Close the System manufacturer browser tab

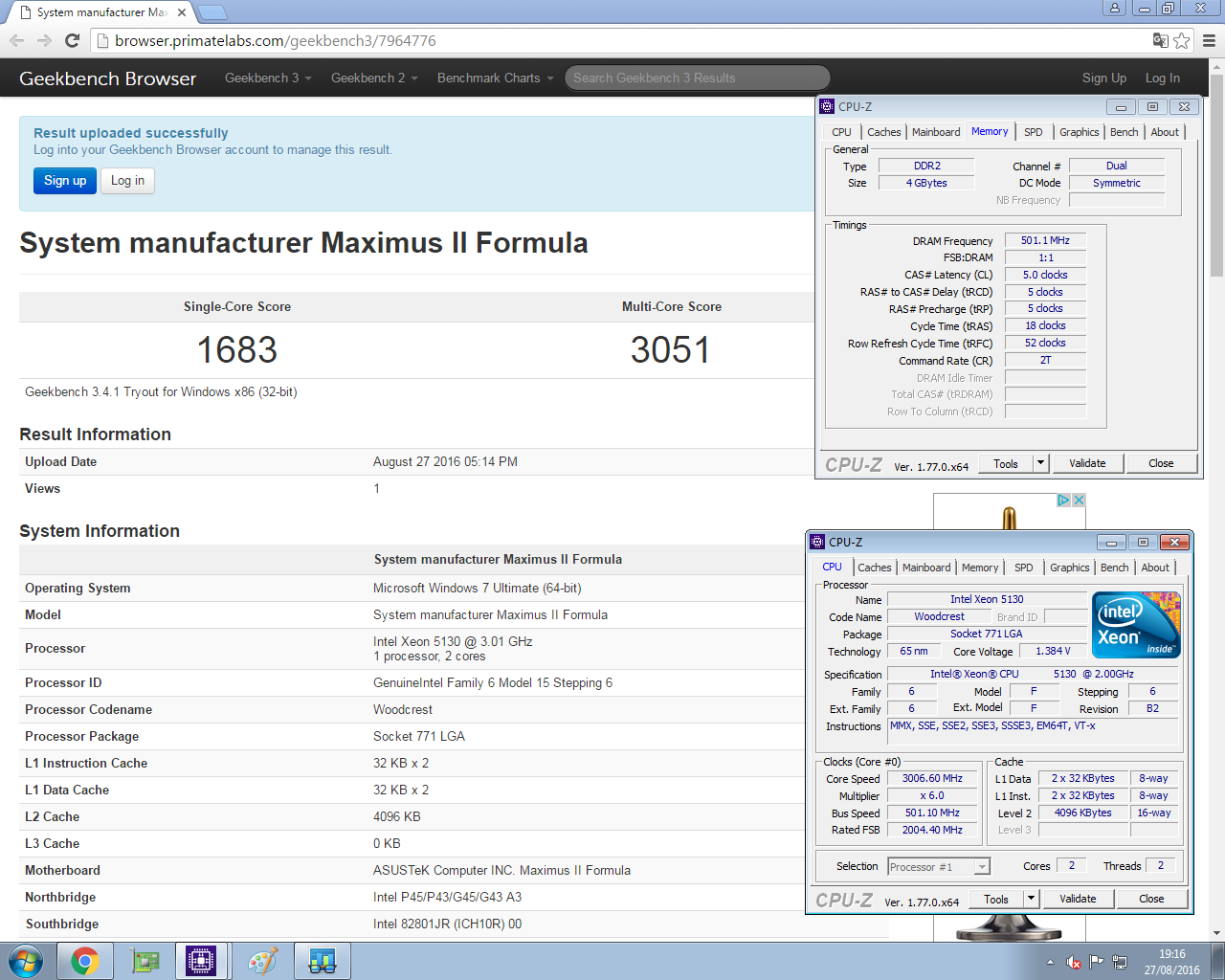point(182,12)
